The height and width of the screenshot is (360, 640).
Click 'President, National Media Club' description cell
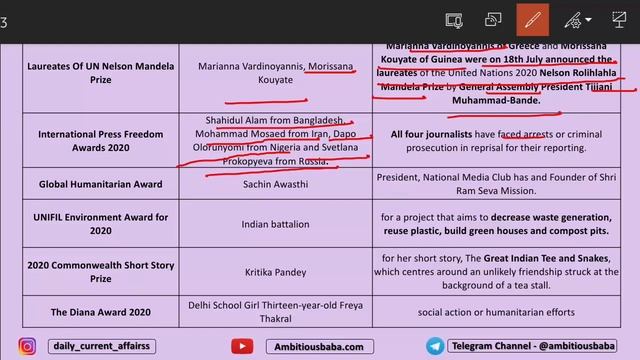tap(496, 184)
